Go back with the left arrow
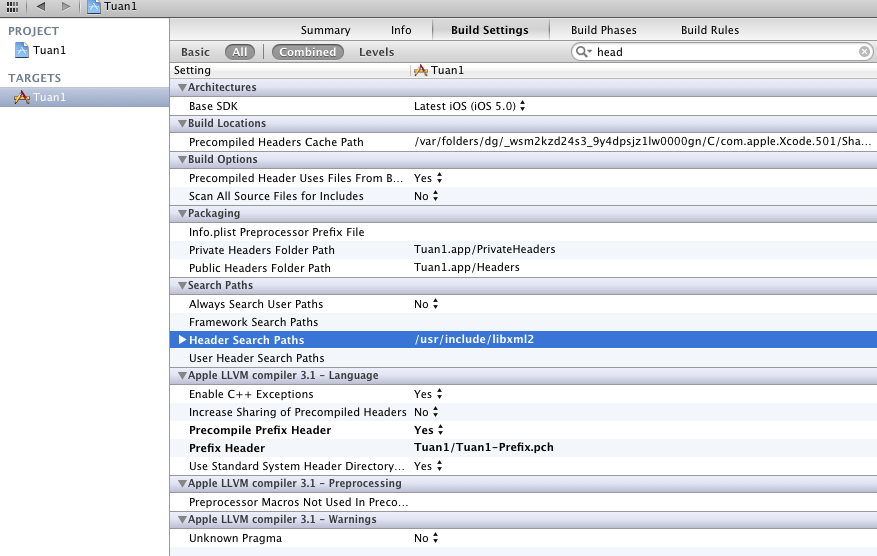The height and width of the screenshot is (556, 877). (x=41, y=7)
